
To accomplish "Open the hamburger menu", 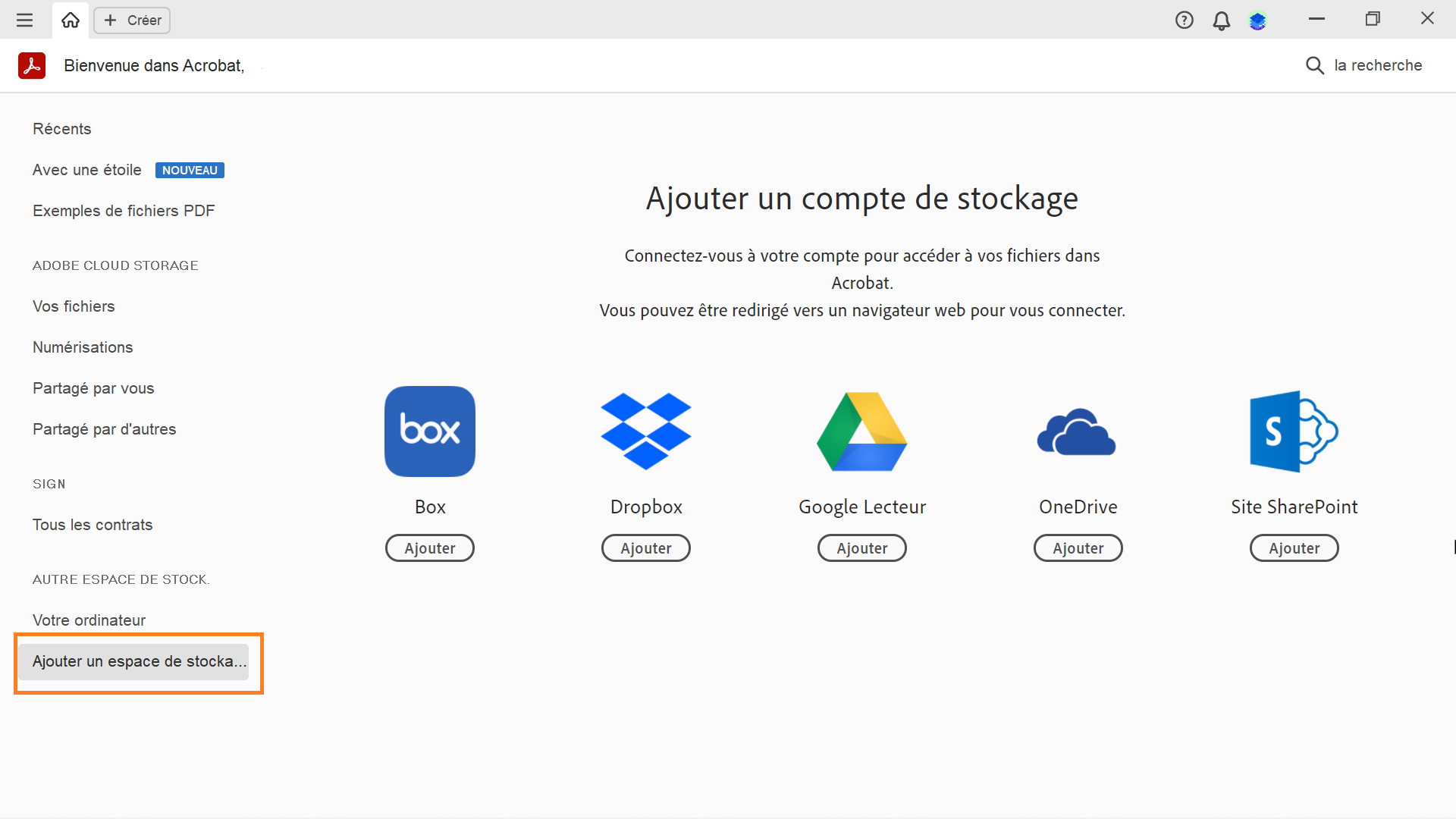I will (24, 20).
